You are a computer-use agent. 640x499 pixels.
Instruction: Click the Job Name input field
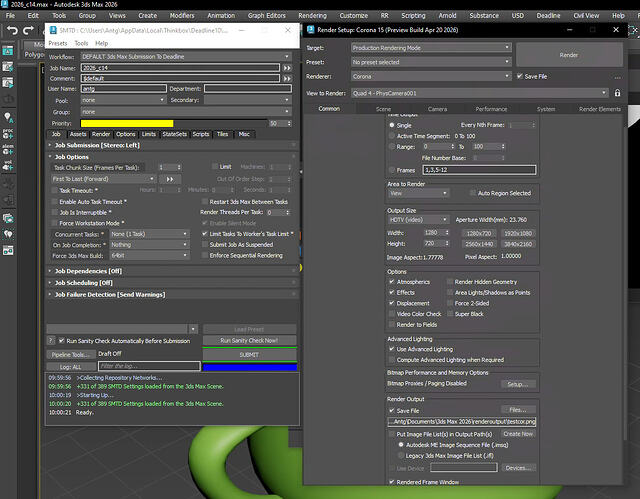[x=180, y=68]
